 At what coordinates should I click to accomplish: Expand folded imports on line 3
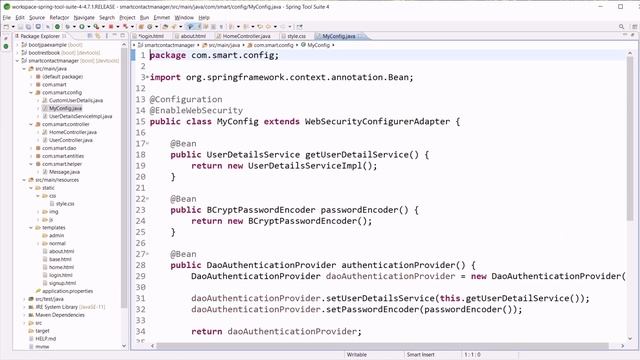click(147, 77)
